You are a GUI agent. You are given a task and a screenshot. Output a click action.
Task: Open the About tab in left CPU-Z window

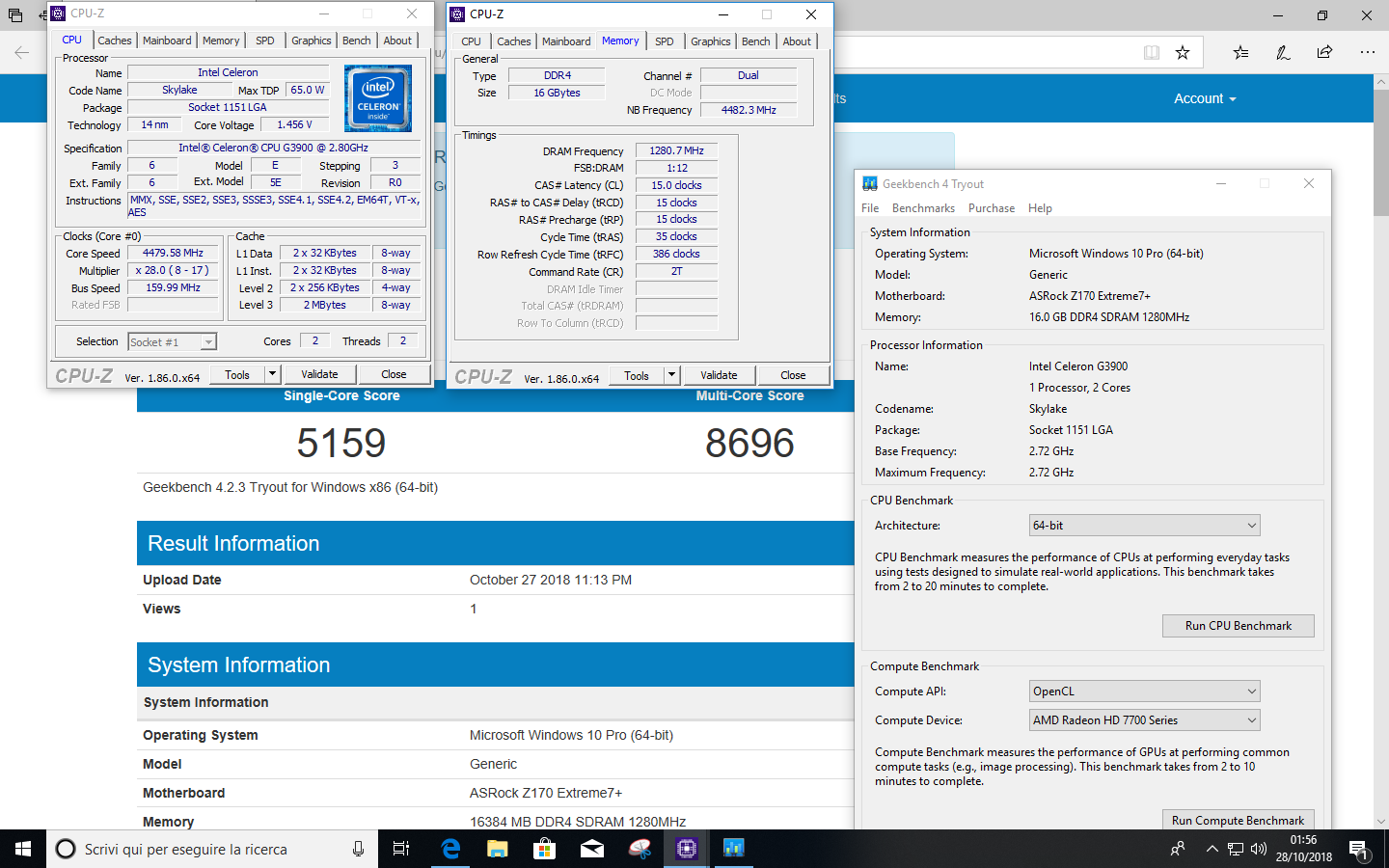click(x=397, y=41)
